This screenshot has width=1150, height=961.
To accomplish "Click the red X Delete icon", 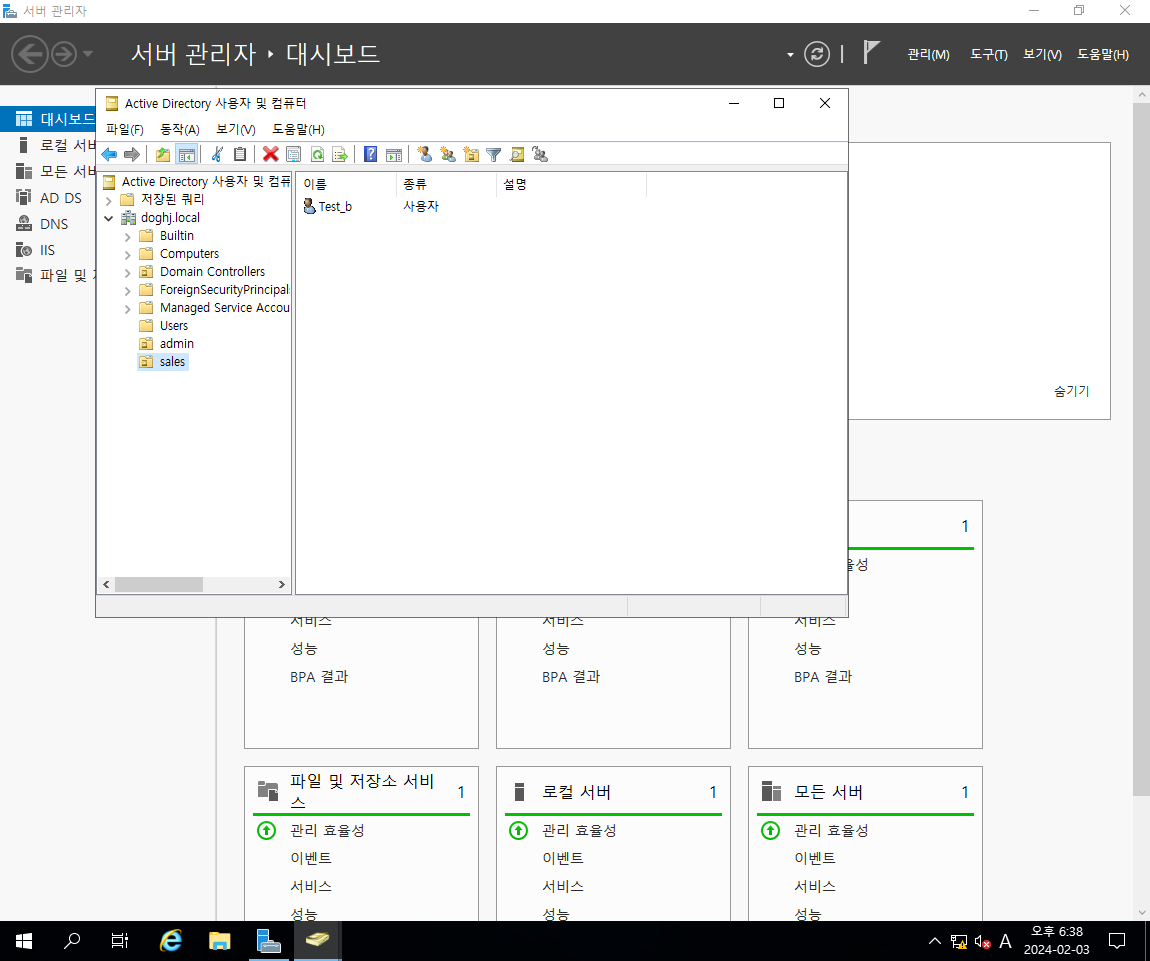I will pyautogui.click(x=271, y=154).
